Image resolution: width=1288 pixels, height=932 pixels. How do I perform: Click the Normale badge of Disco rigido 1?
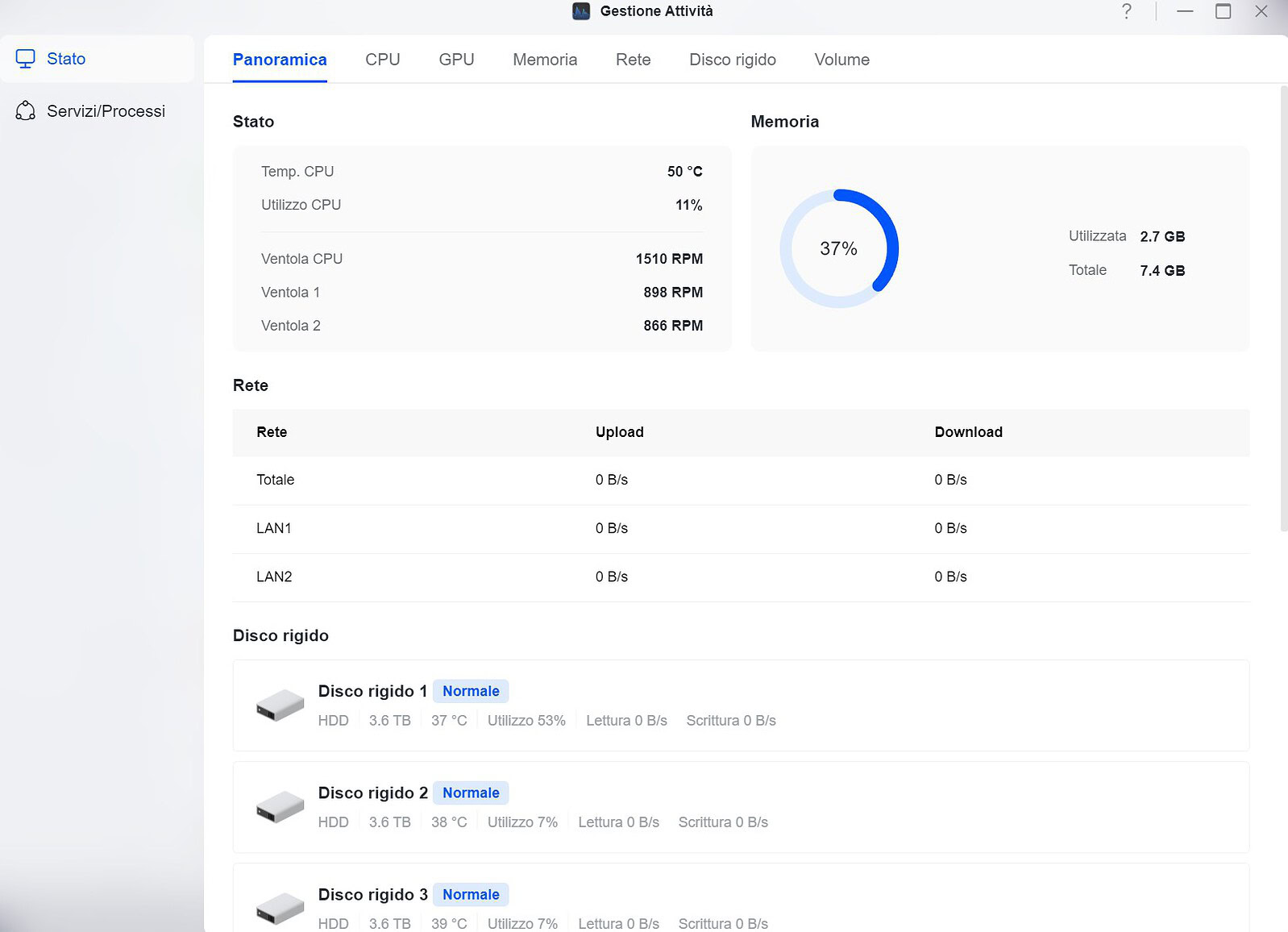(x=471, y=691)
